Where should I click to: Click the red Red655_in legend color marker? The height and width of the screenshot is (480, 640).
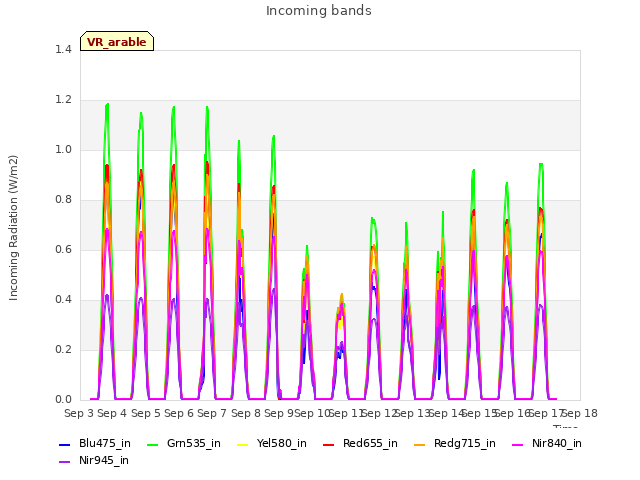coord(329,444)
